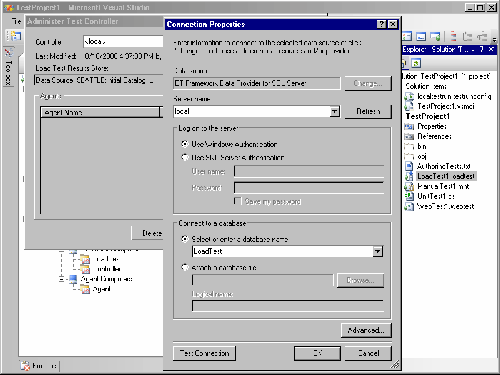Click the Test Connection button
The height and width of the screenshot is (375, 500).
coord(204,353)
